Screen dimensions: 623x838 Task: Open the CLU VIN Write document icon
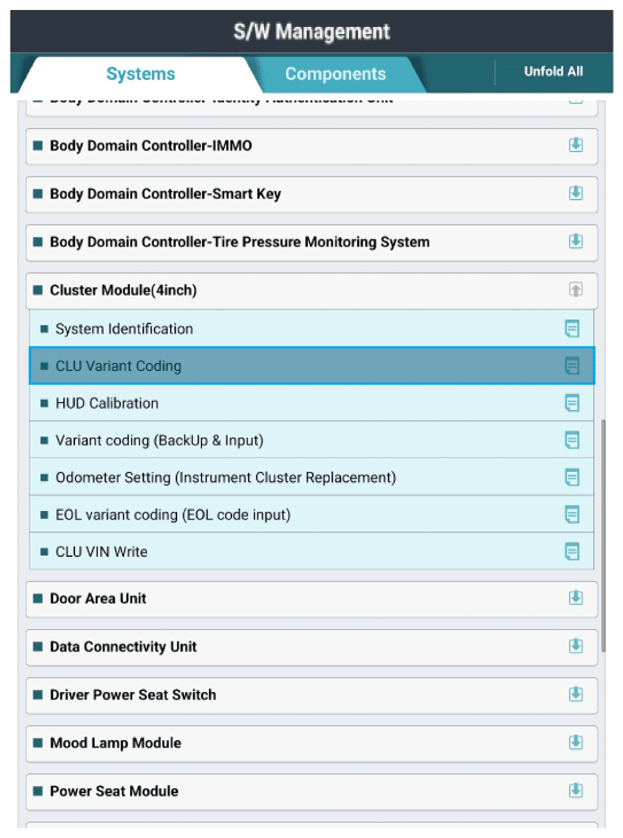(572, 552)
